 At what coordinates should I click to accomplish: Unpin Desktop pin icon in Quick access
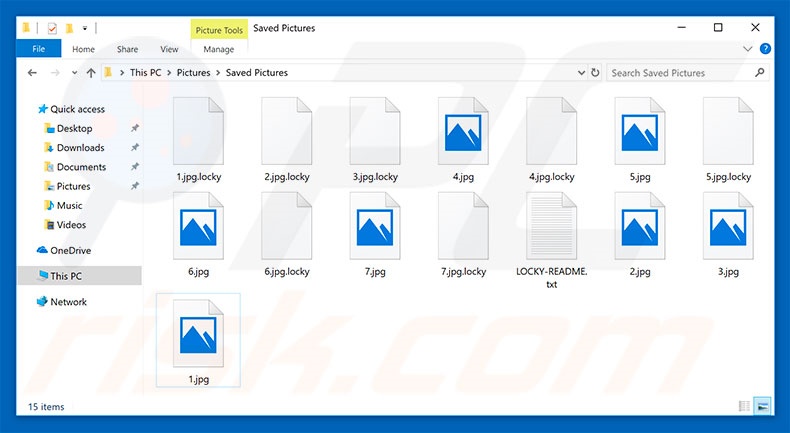point(135,128)
